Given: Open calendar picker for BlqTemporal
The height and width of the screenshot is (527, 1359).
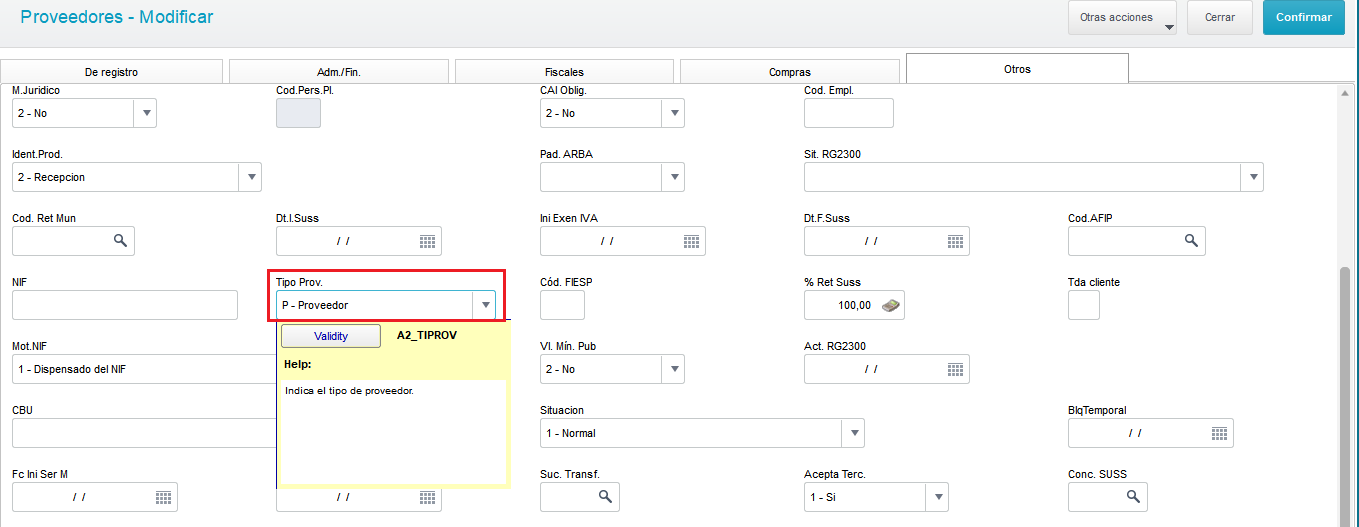Looking at the screenshot, I should 1219,433.
